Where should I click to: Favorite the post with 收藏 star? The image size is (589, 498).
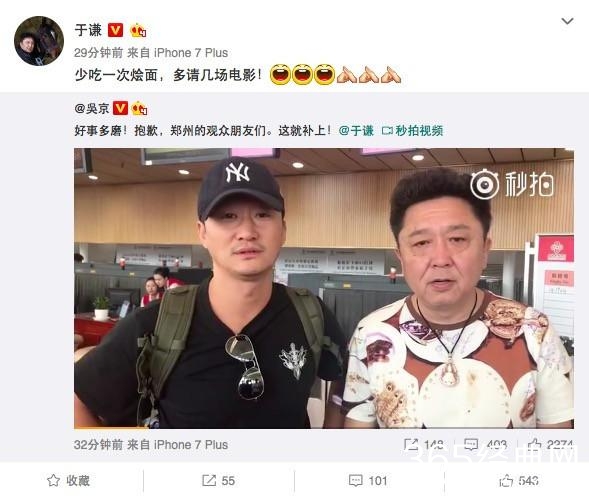pyautogui.click(x=68, y=480)
